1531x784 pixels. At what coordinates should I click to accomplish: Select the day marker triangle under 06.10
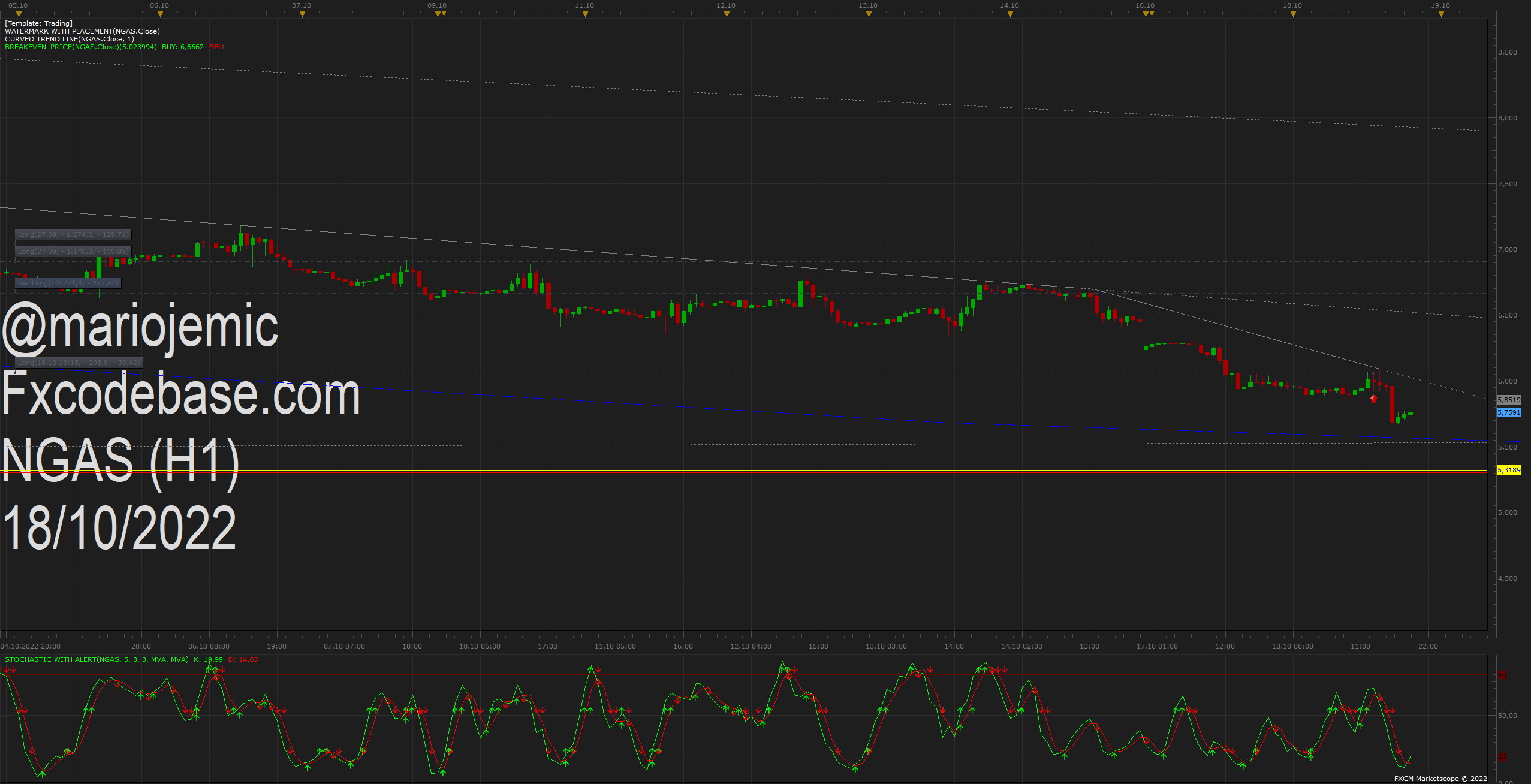coord(160,14)
